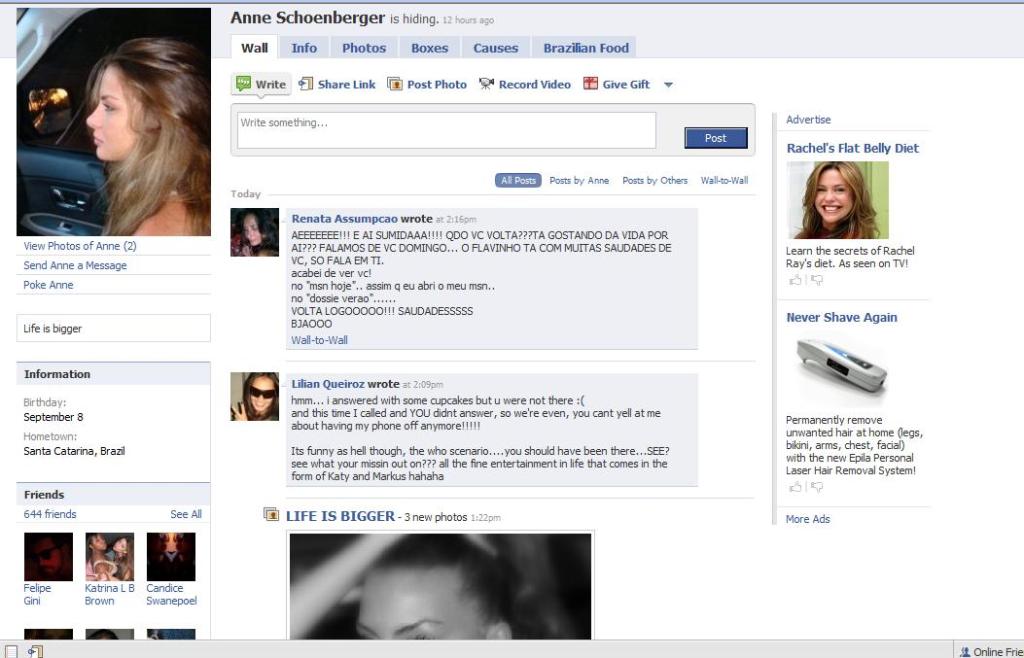Open the Brazilian Food tab
Screen dimensions: 1024x658
click(x=586, y=48)
